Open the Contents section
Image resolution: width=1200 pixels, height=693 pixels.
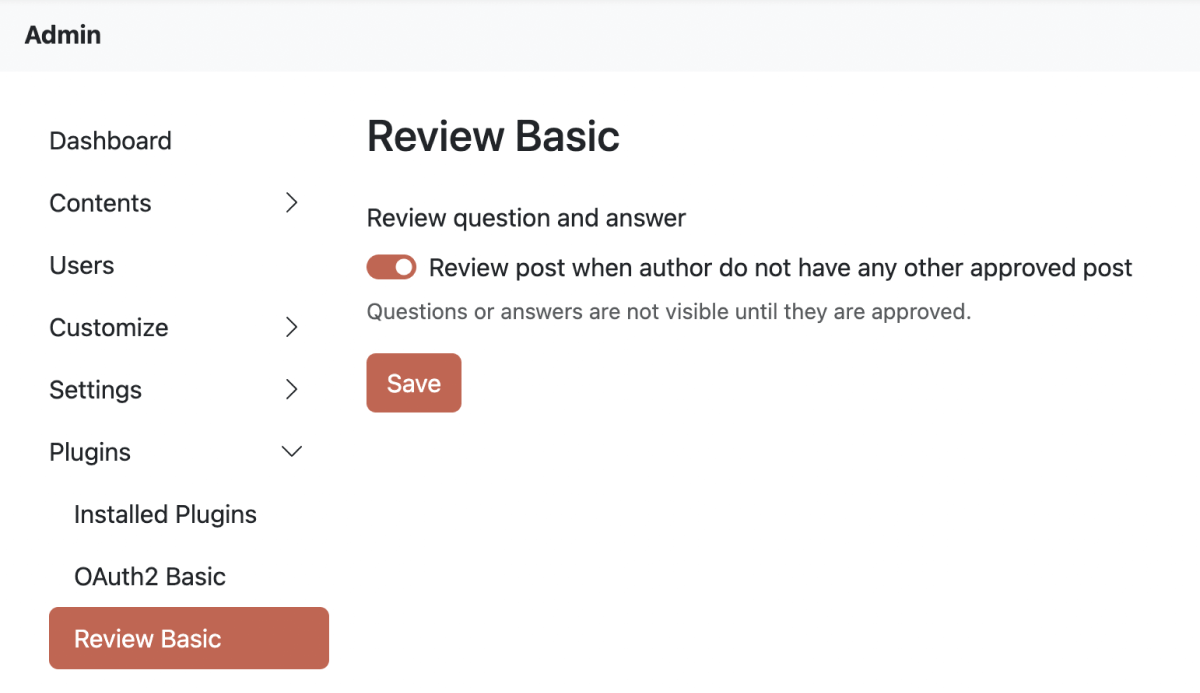100,202
